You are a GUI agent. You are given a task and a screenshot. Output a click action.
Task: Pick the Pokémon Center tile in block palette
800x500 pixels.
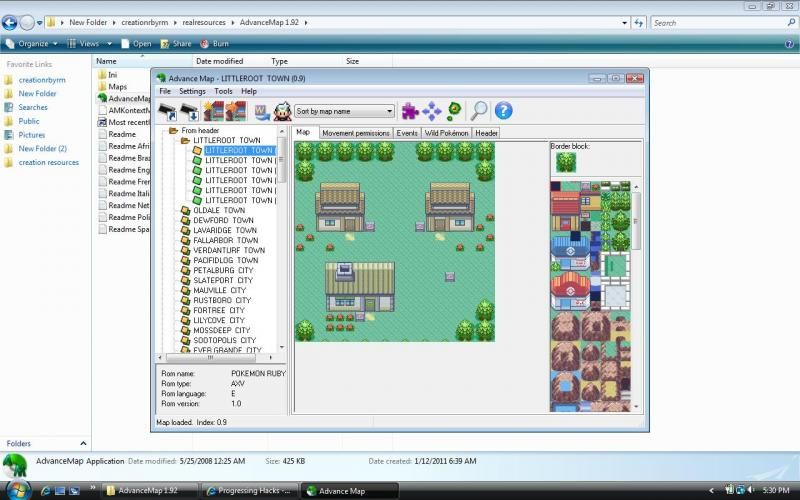[570, 290]
